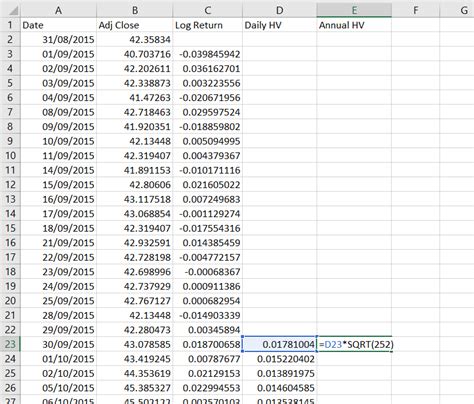Select row 1 header
This screenshot has width=474, height=404.
pos(10,25)
